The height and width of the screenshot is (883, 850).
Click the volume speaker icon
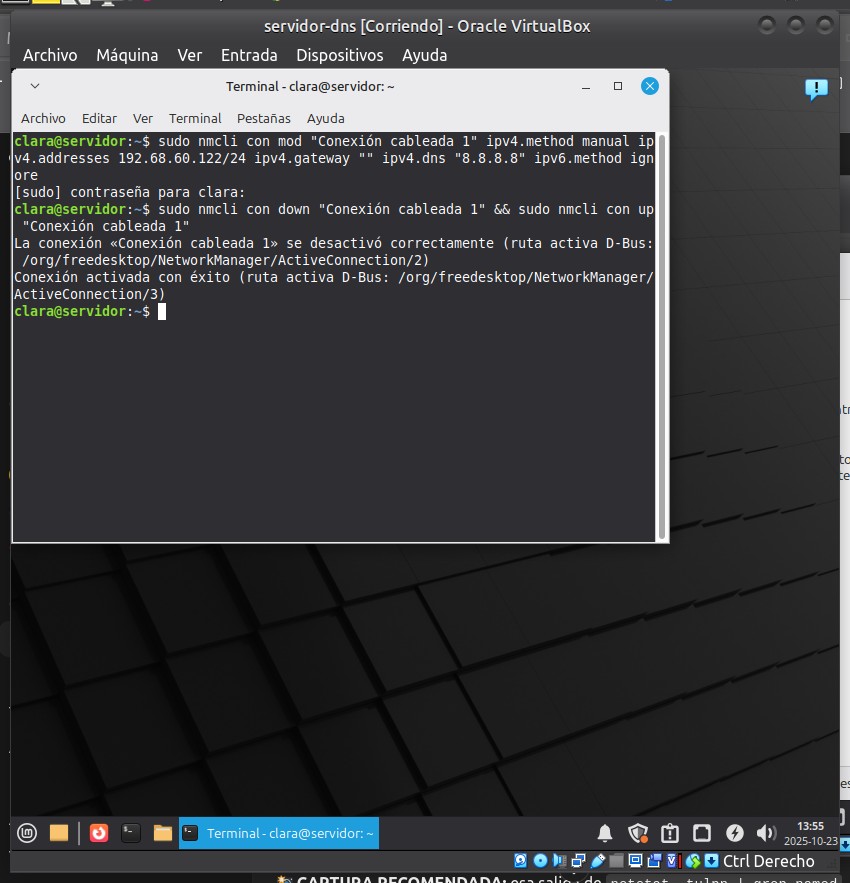point(766,832)
